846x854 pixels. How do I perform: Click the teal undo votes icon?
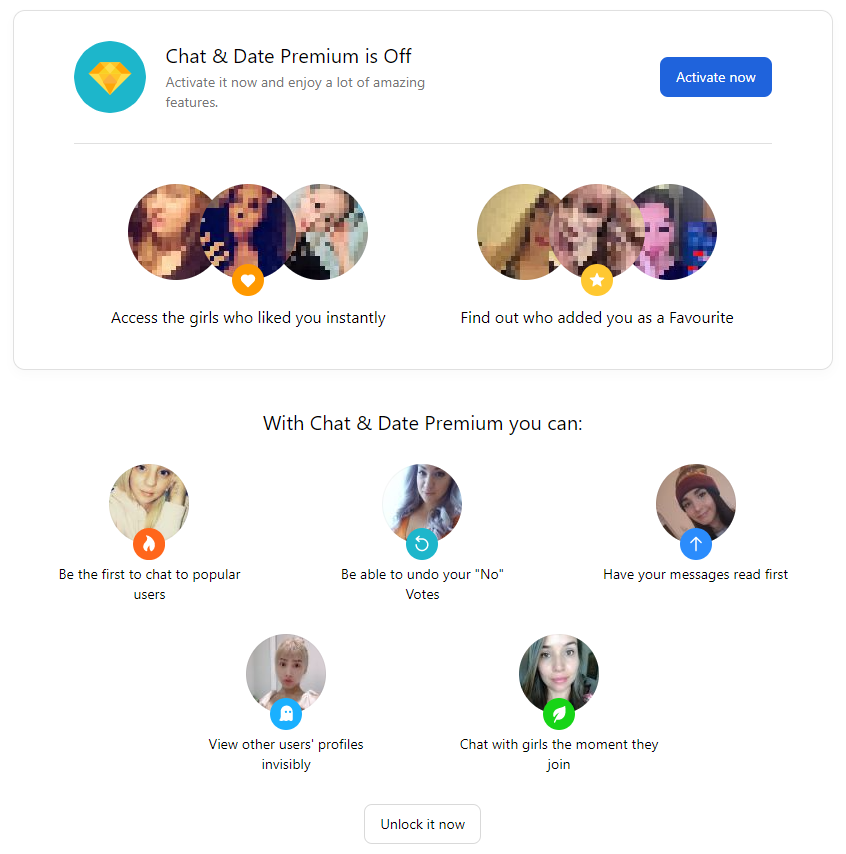(422, 544)
